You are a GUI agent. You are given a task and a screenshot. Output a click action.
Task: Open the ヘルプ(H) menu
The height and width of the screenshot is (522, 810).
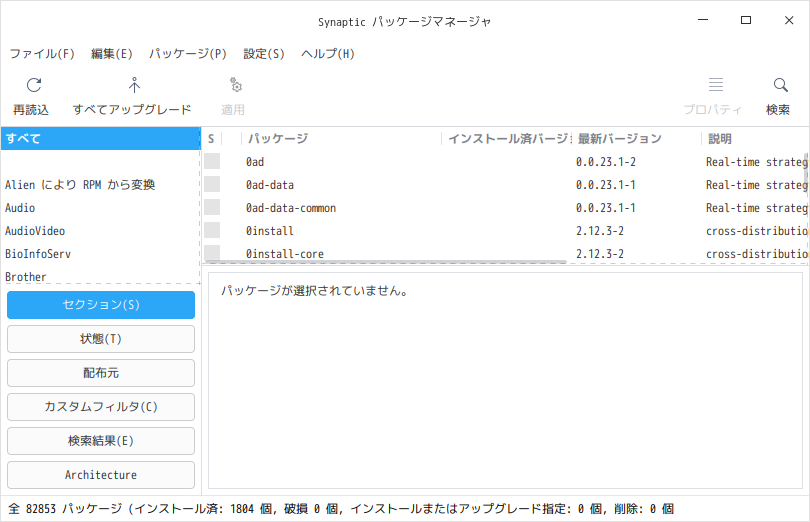pos(328,54)
